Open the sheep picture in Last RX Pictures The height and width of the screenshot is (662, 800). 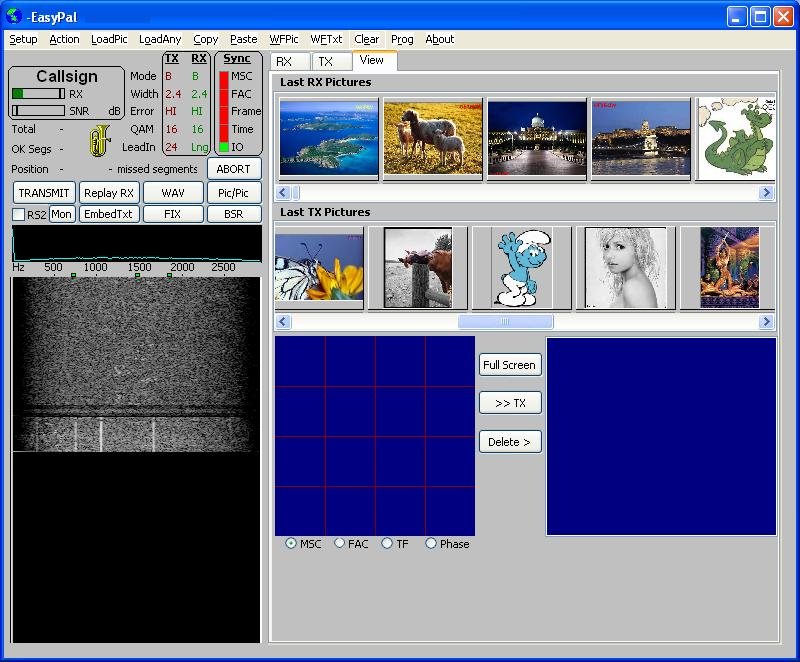pyautogui.click(x=433, y=138)
